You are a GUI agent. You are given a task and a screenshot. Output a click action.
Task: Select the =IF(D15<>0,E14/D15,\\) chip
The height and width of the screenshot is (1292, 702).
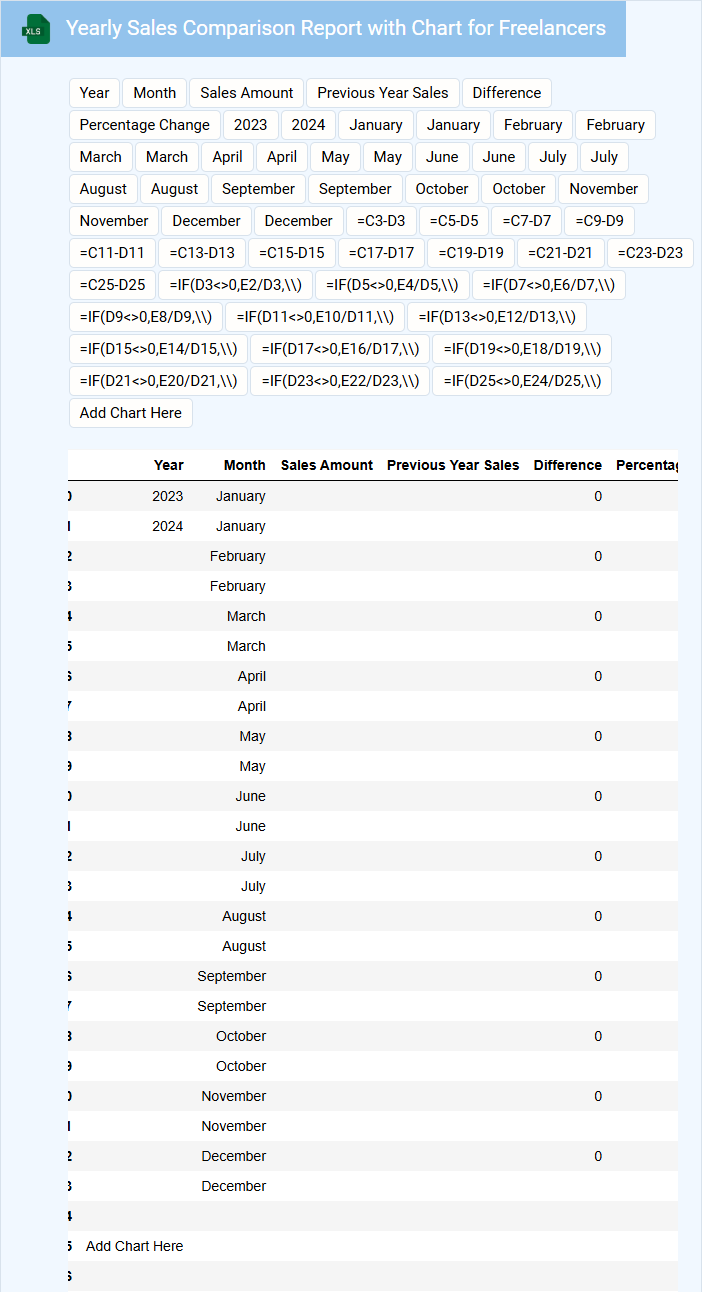(x=159, y=349)
